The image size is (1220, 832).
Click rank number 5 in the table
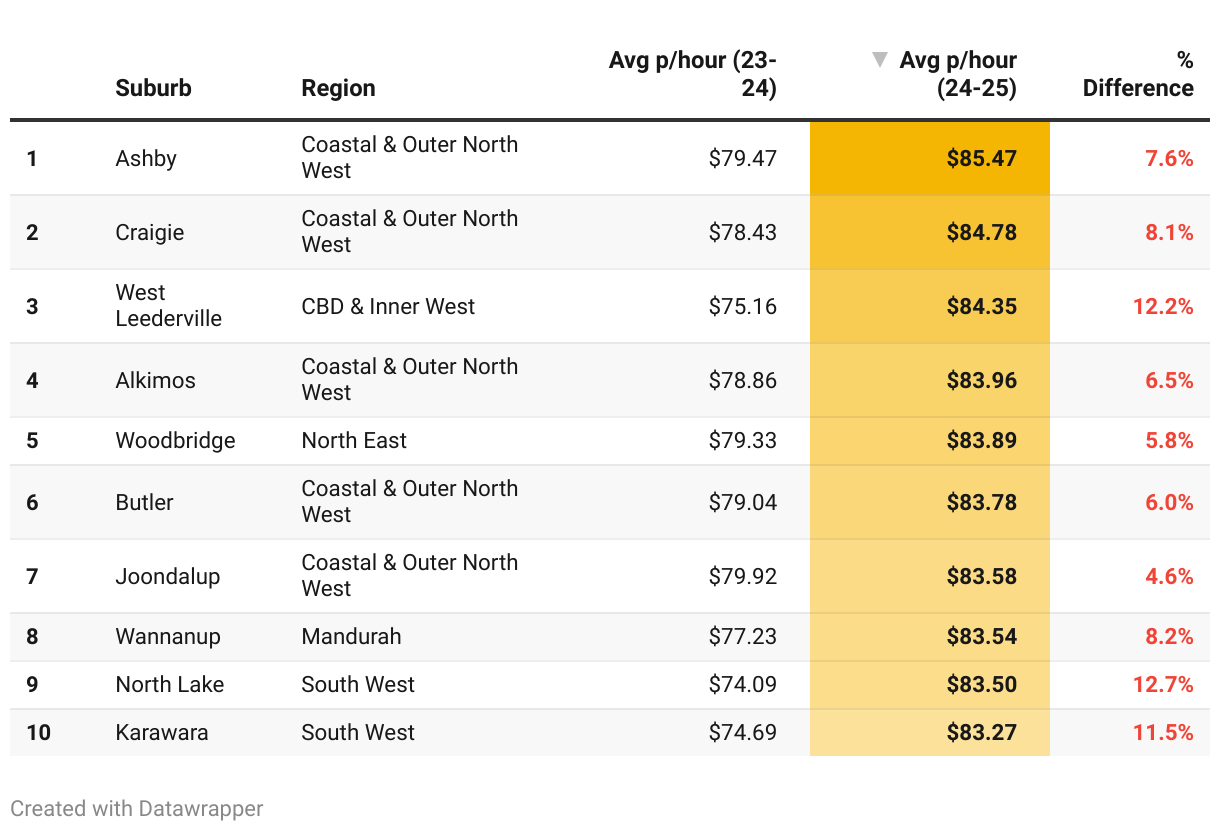32,440
